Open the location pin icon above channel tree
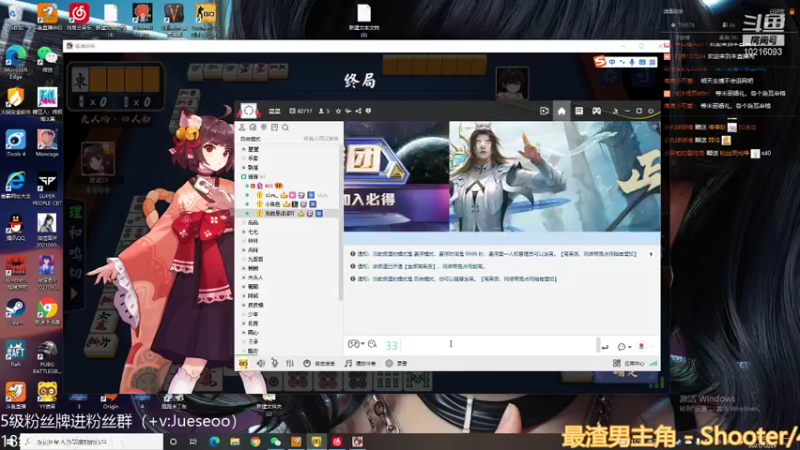The width and height of the screenshot is (800, 450). click(x=264, y=127)
